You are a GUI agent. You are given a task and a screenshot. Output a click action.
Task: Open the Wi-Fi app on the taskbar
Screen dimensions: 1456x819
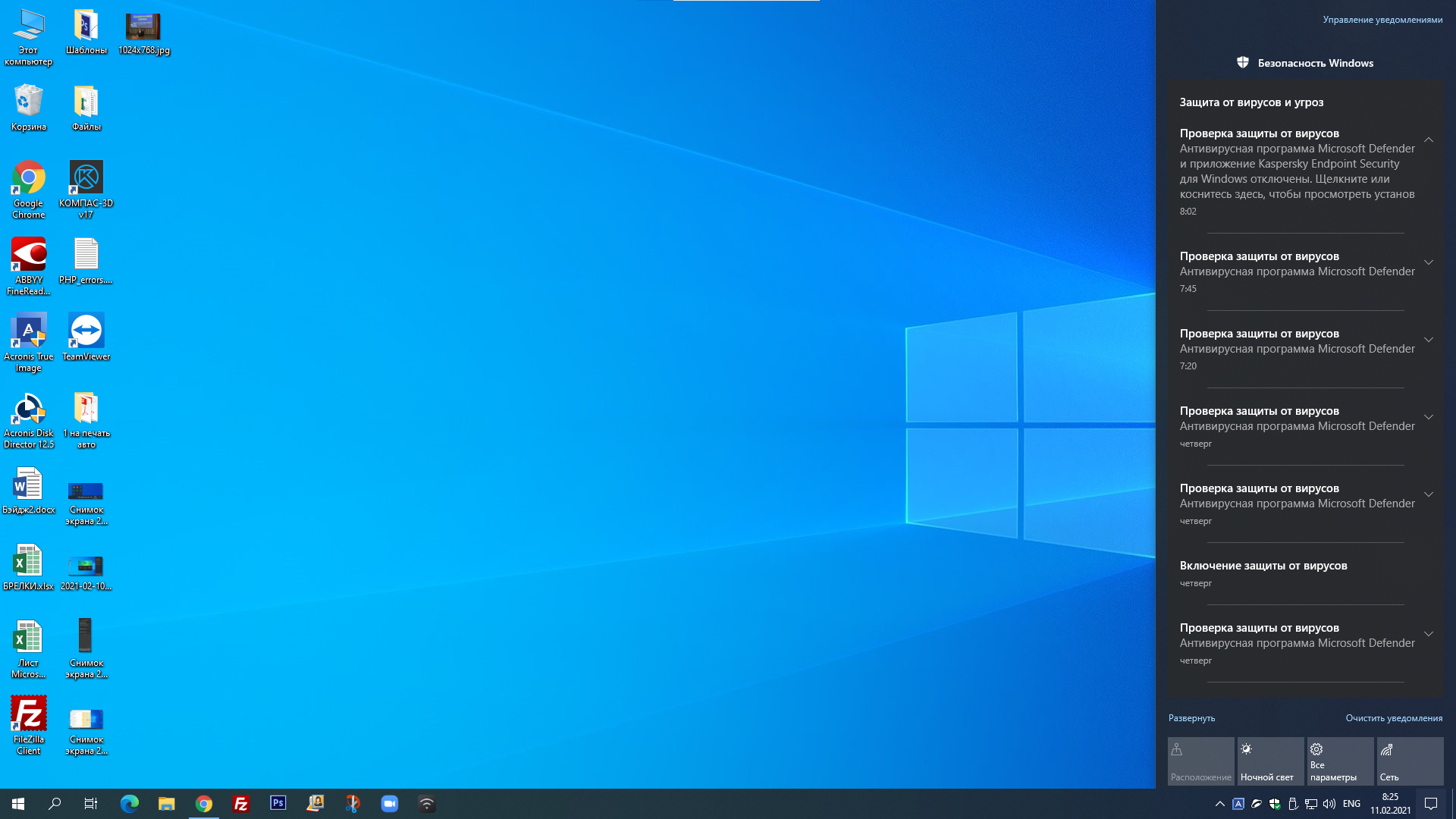(x=427, y=804)
